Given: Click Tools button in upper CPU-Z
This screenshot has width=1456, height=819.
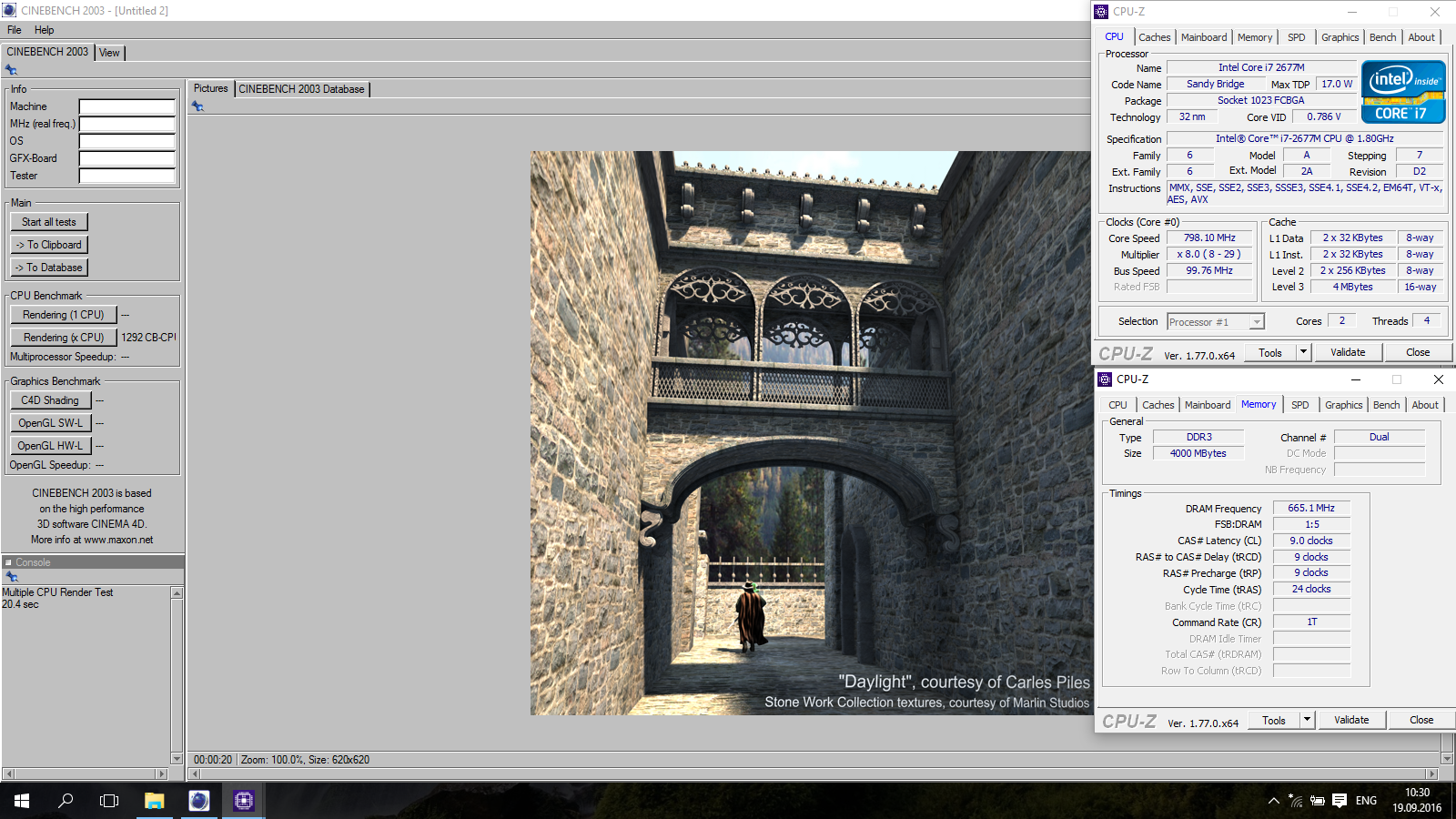Looking at the screenshot, I should (1270, 352).
